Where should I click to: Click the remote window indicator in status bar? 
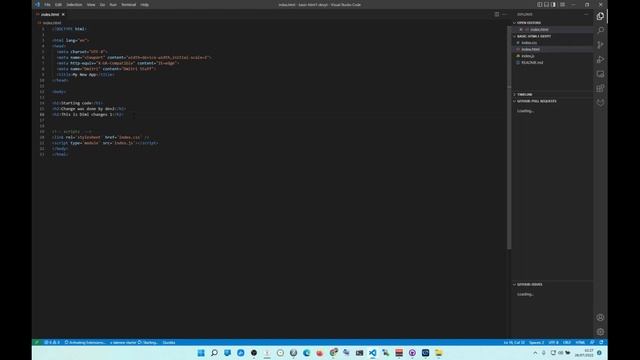coord(37,342)
